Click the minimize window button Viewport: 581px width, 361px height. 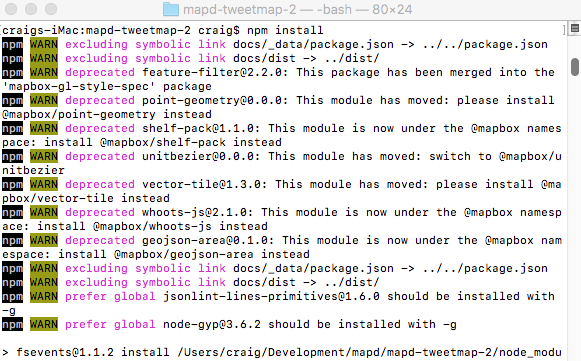coord(31,9)
